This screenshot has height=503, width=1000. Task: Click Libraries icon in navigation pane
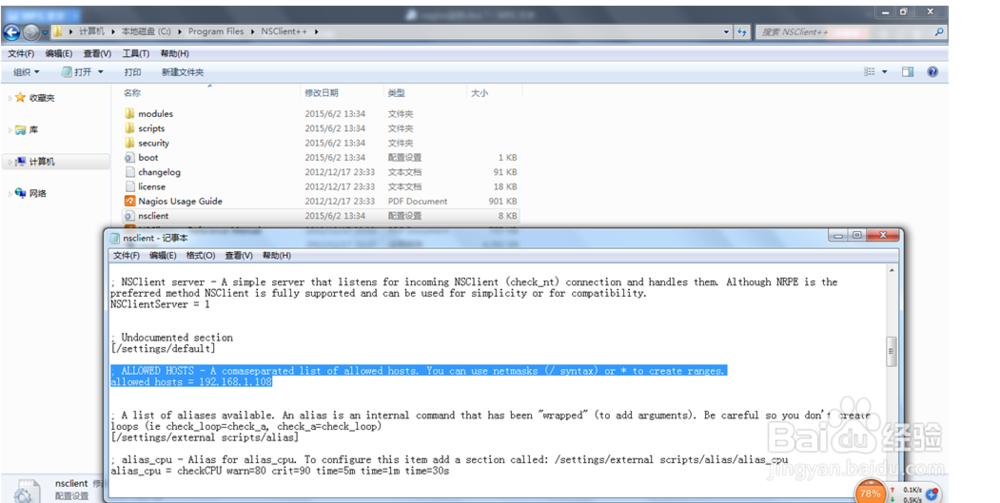click(20, 129)
